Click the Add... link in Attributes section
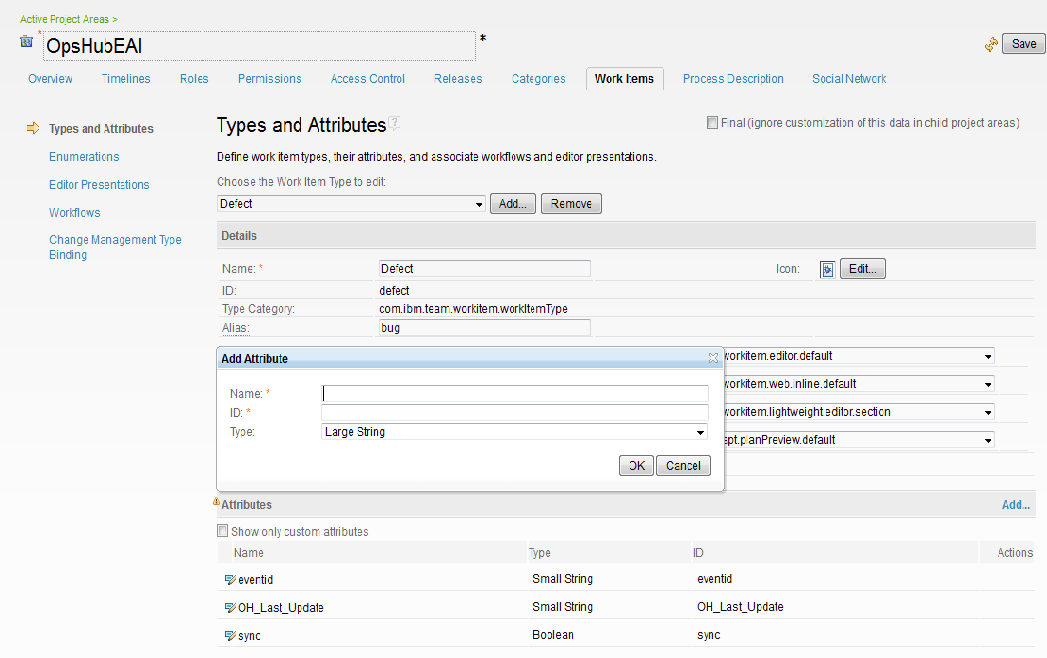1047x658 pixels. (1015, 505)
